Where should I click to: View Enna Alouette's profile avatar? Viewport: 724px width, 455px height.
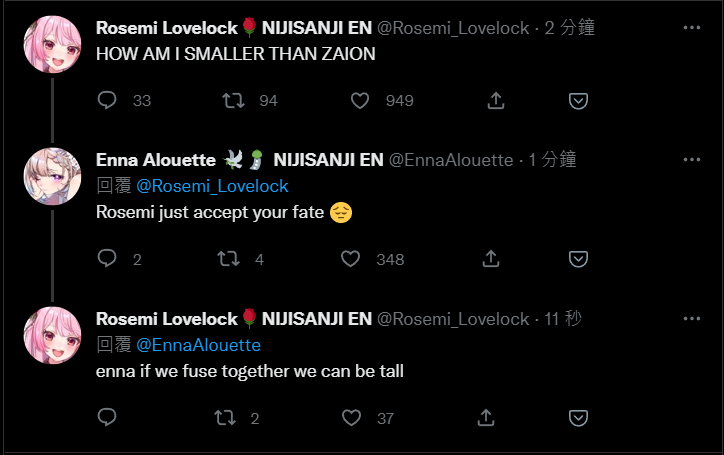(52, 176)
